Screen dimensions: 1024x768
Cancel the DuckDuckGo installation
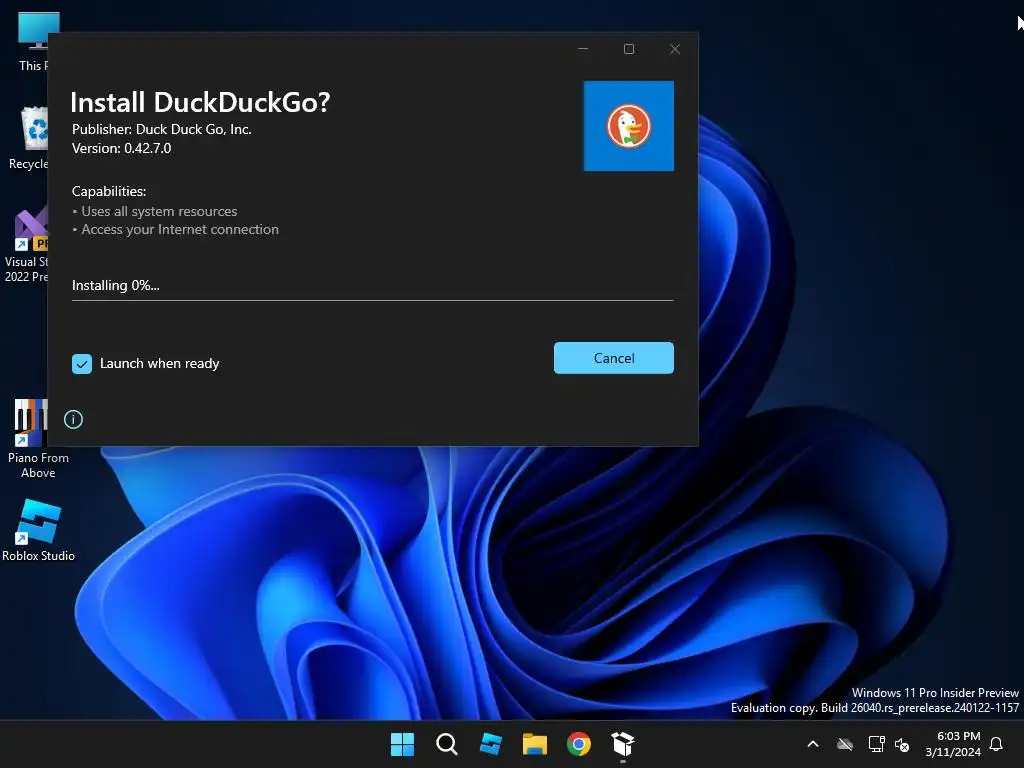[x=613, y=358]
